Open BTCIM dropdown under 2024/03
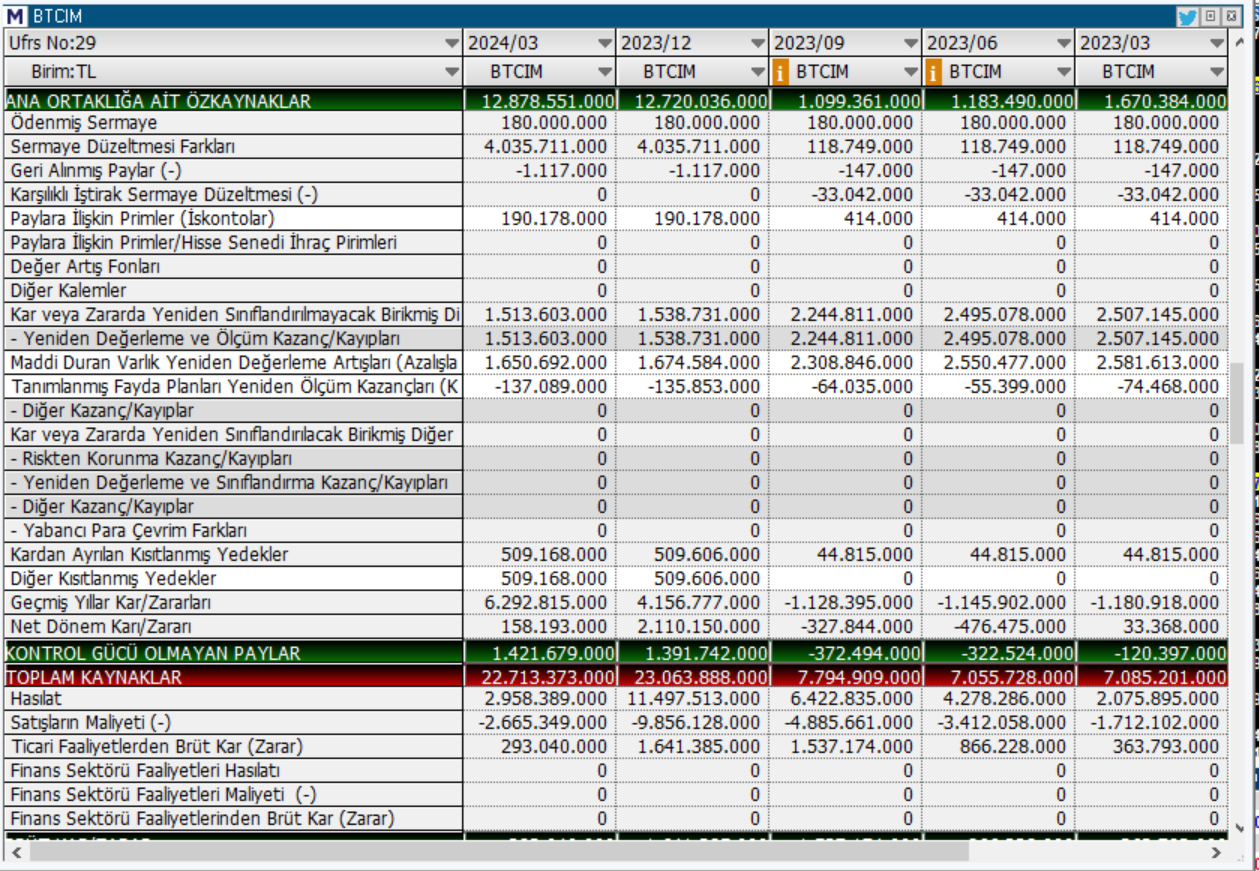The image size is (1259, 871). [605, 72]
